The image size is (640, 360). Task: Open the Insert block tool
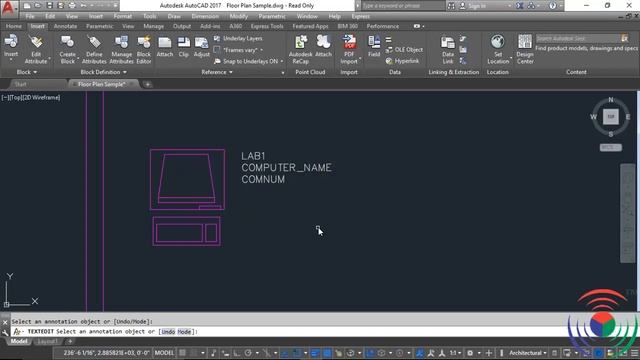pyautogui.click(x=11, y=46)
